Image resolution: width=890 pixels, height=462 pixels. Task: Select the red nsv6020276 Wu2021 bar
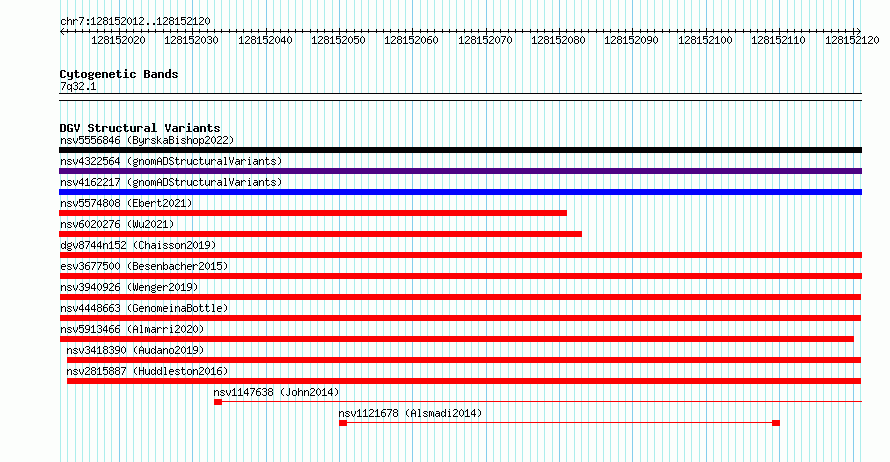(320, 234)
